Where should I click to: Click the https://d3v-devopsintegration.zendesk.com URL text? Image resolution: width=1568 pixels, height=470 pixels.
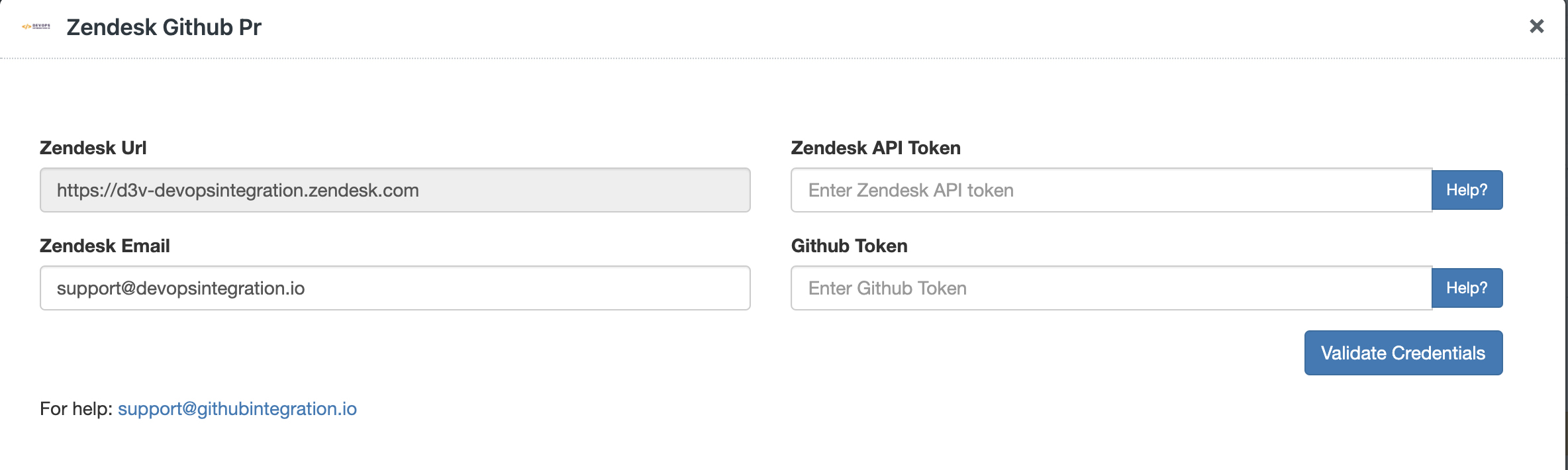click(x=238, y=190)
